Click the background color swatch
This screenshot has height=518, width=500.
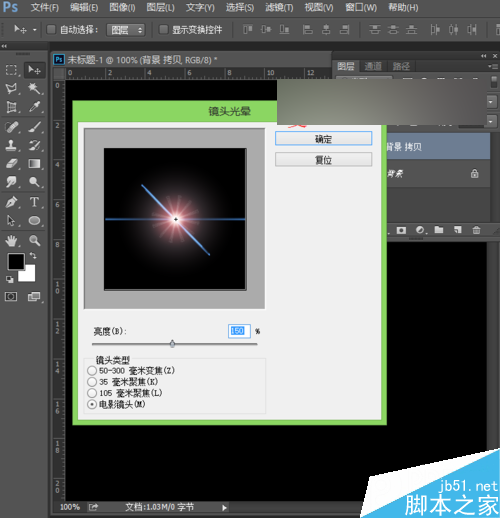(29, 275)
